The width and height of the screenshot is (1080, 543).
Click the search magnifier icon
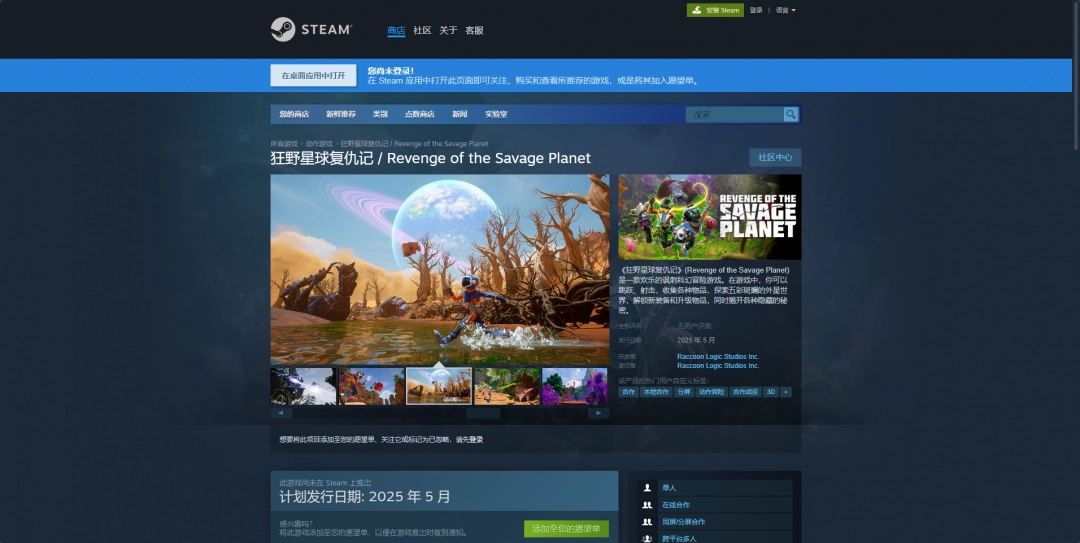coord(791,114)
